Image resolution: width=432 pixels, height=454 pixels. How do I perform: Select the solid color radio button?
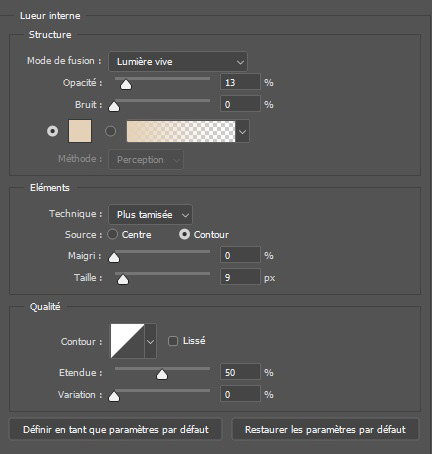coord(52,131)
